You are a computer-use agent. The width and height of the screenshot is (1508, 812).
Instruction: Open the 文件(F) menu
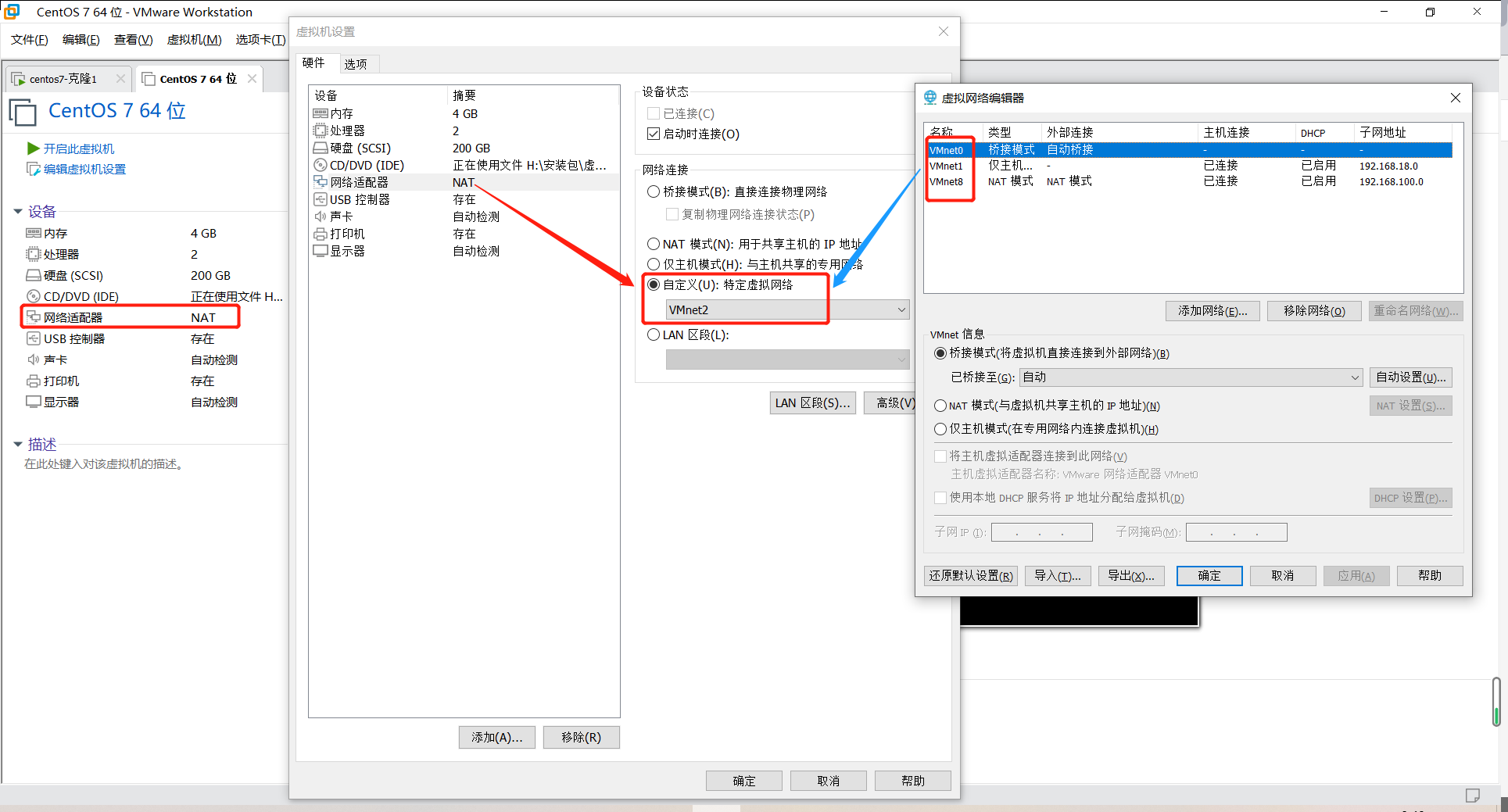[30, 39]
